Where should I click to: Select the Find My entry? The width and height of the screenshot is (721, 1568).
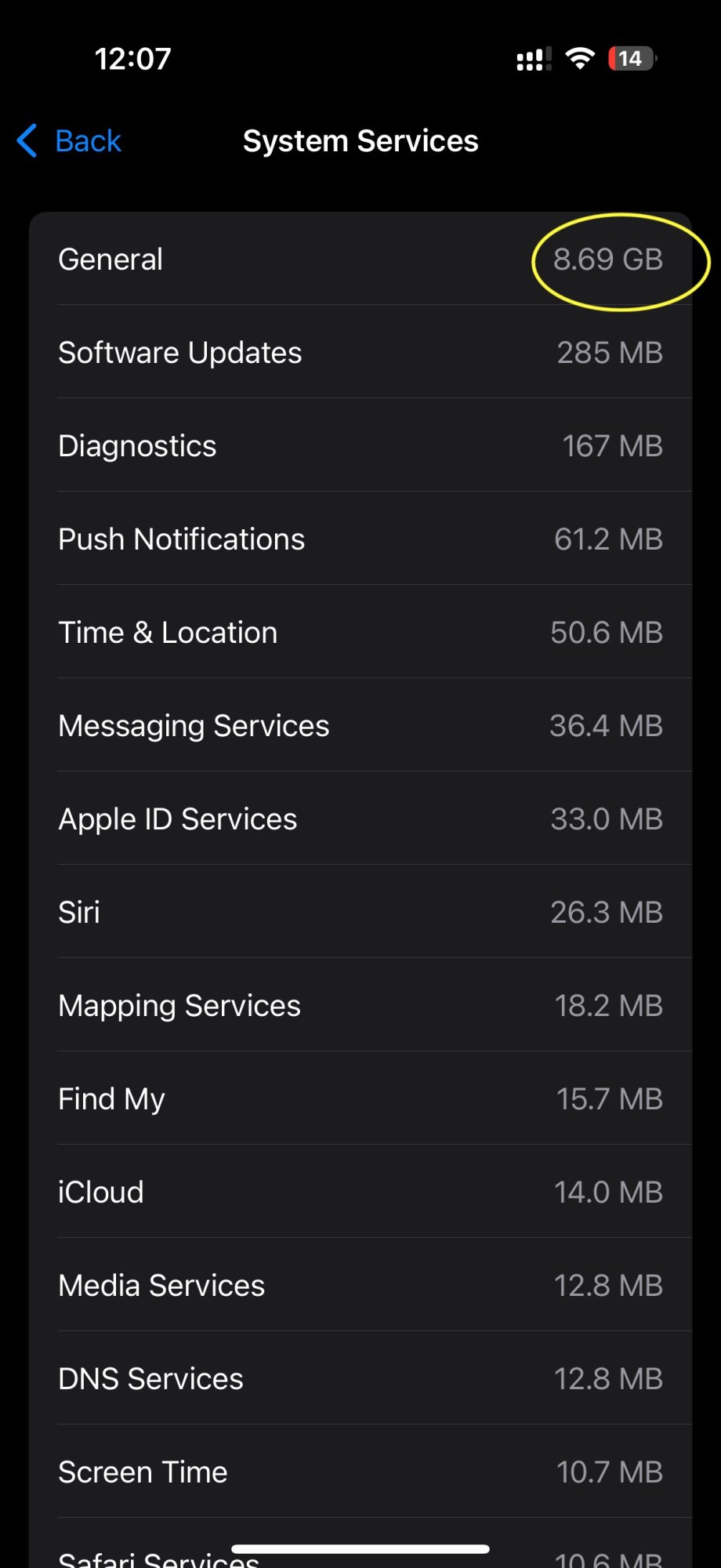pyautogui.click(x=360, y=1099)
